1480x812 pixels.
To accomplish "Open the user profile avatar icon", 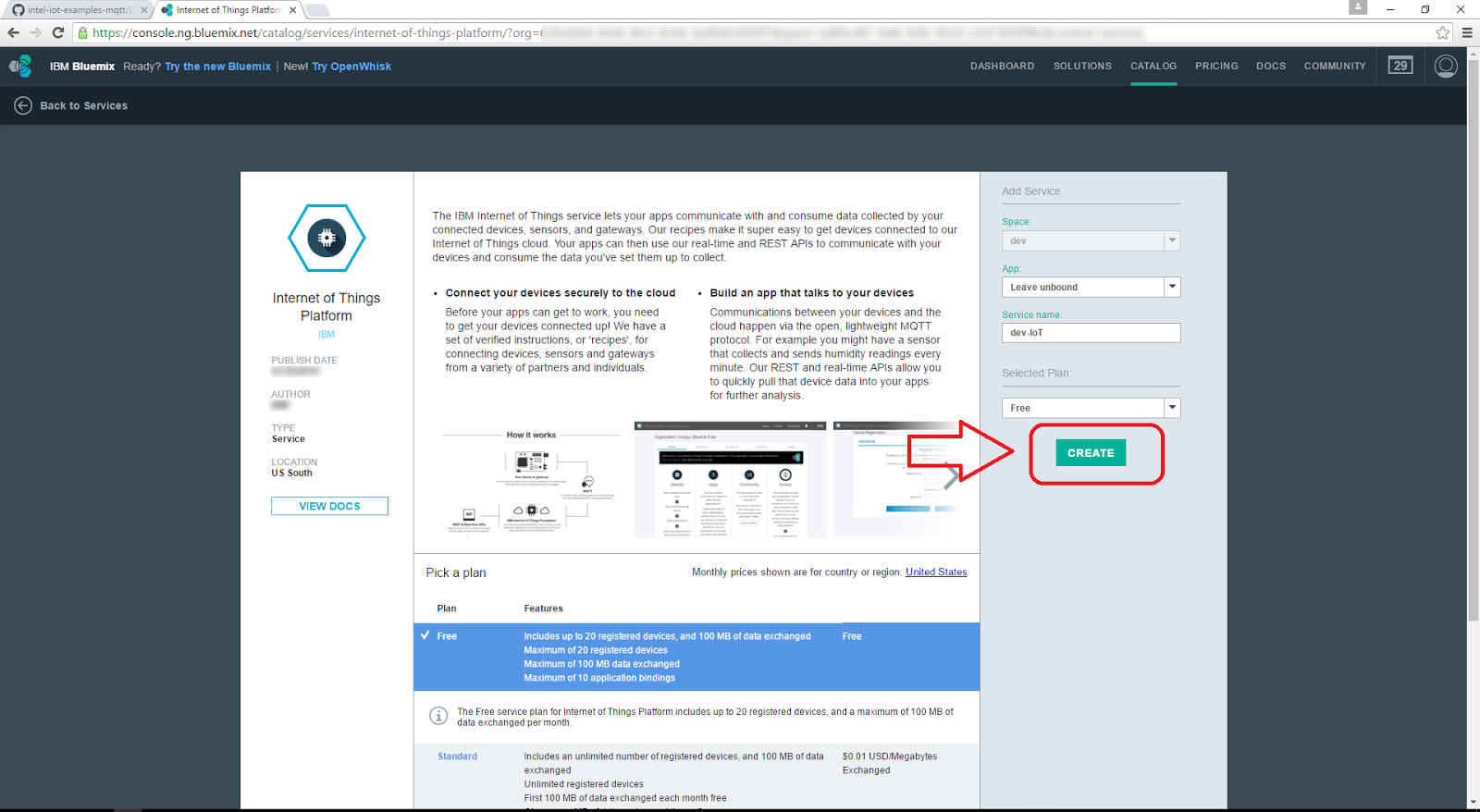I will (x=1446, y=67).
